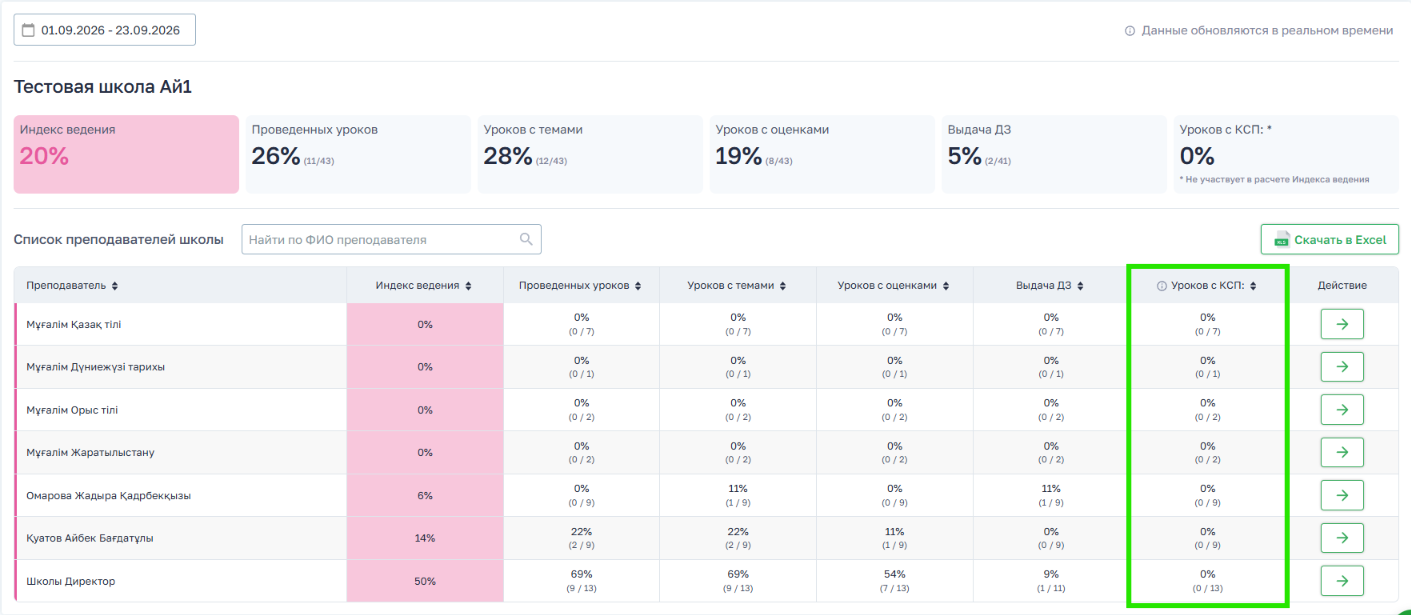The image size is (1411, 615).
Task: Click teacher name Мұғалім Орыс тілі
Action: [x=72, y=410]
